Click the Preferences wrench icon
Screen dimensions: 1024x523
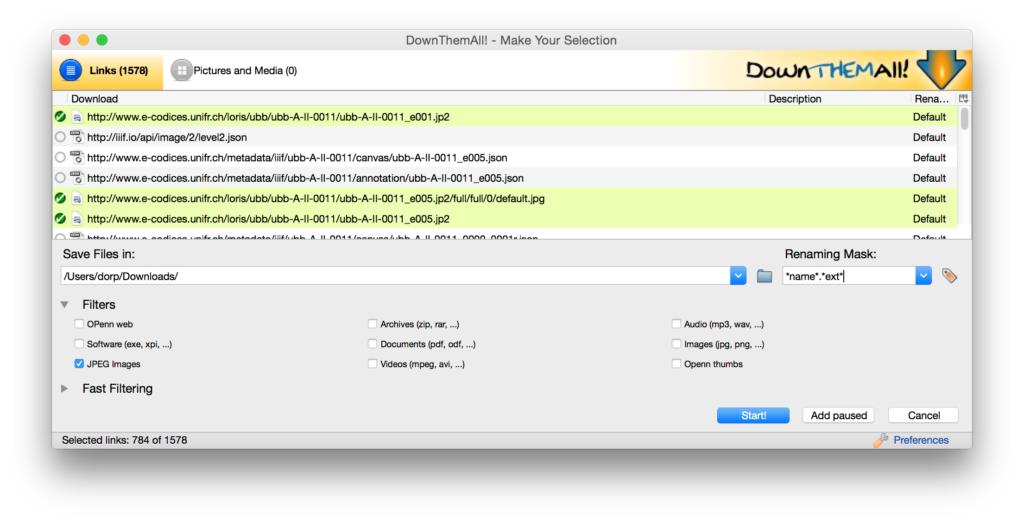[x=880, y=441]
